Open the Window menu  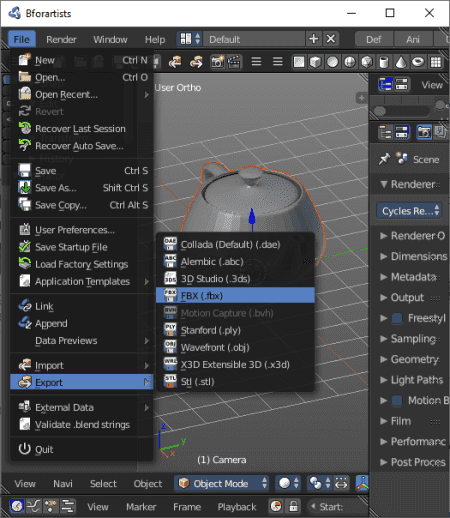(110, 39)
